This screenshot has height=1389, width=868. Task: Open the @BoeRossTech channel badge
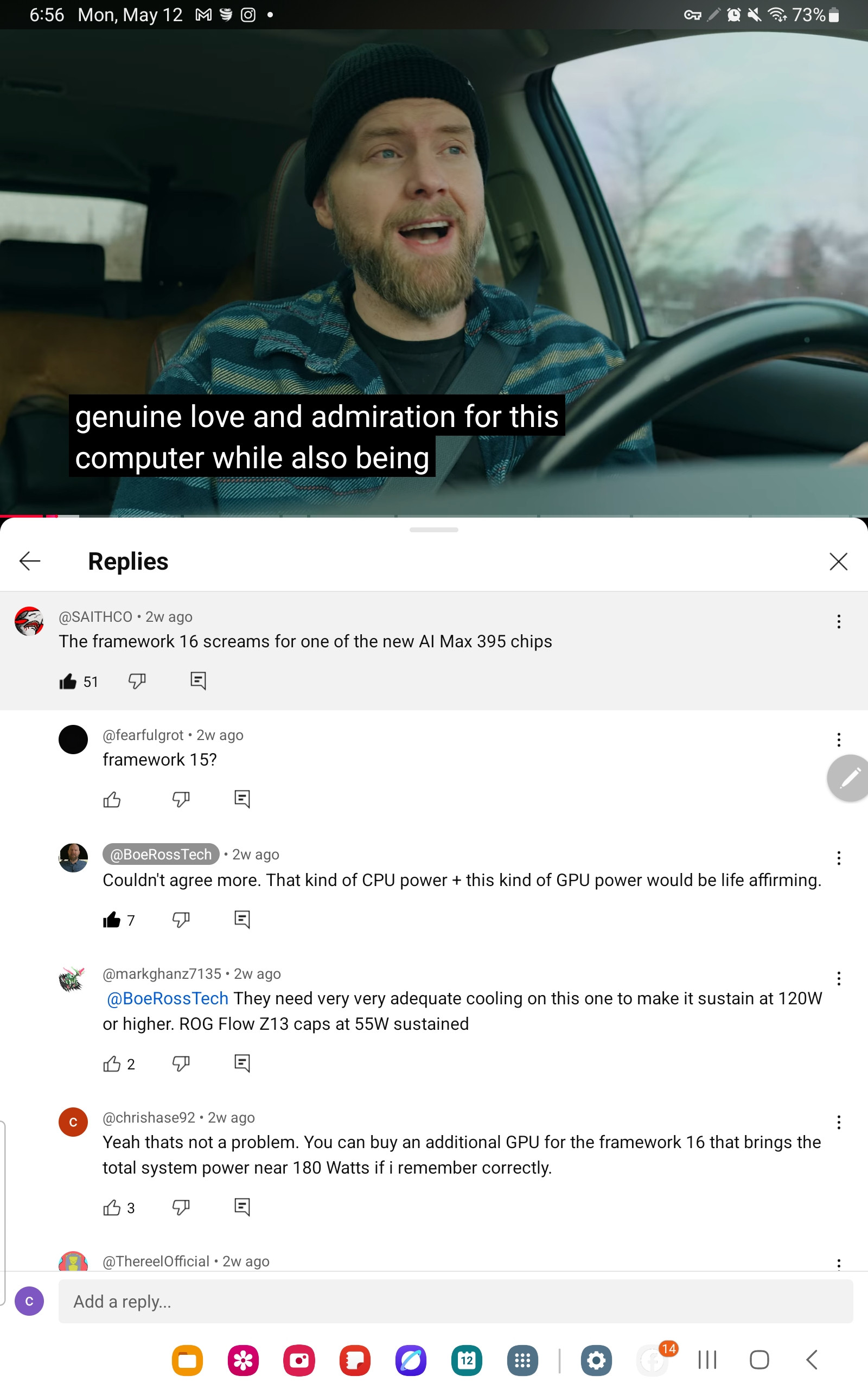[x=161, y=854]
